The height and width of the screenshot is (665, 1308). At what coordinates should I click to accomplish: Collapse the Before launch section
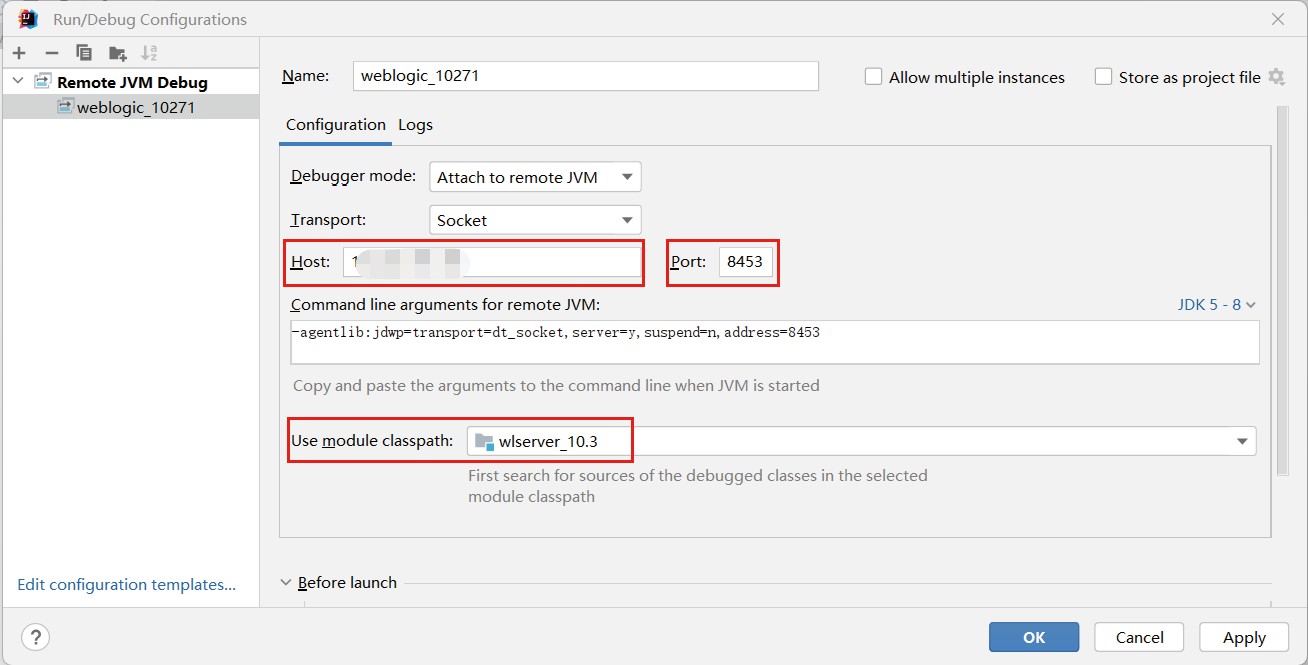(x=286, y=582)
